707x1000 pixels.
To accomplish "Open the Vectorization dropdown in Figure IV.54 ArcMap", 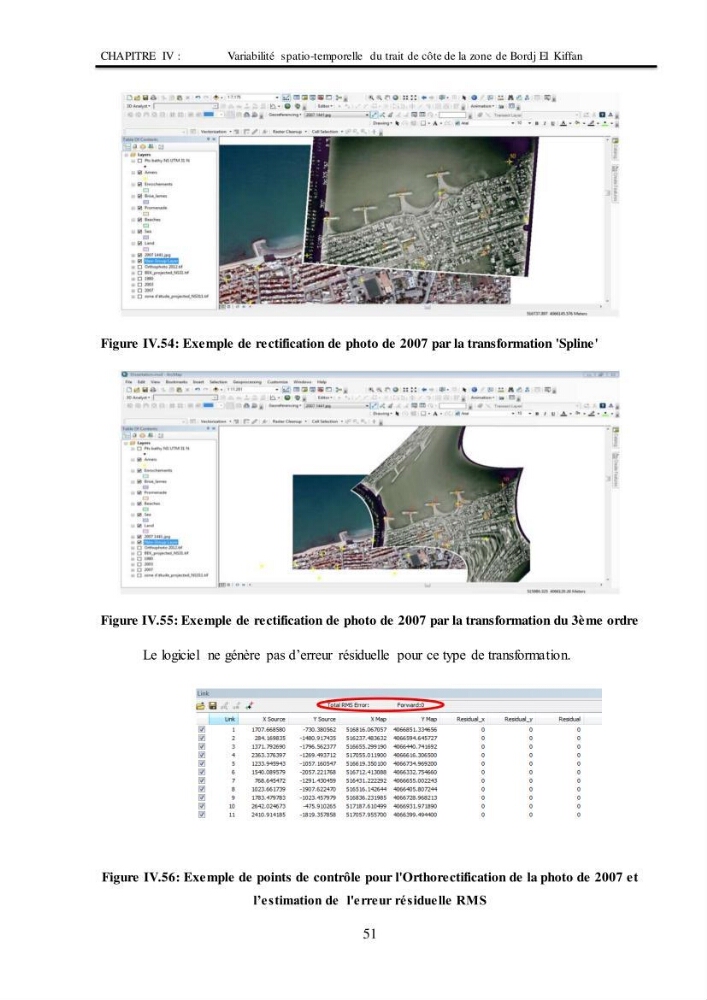I will [217, 131].
